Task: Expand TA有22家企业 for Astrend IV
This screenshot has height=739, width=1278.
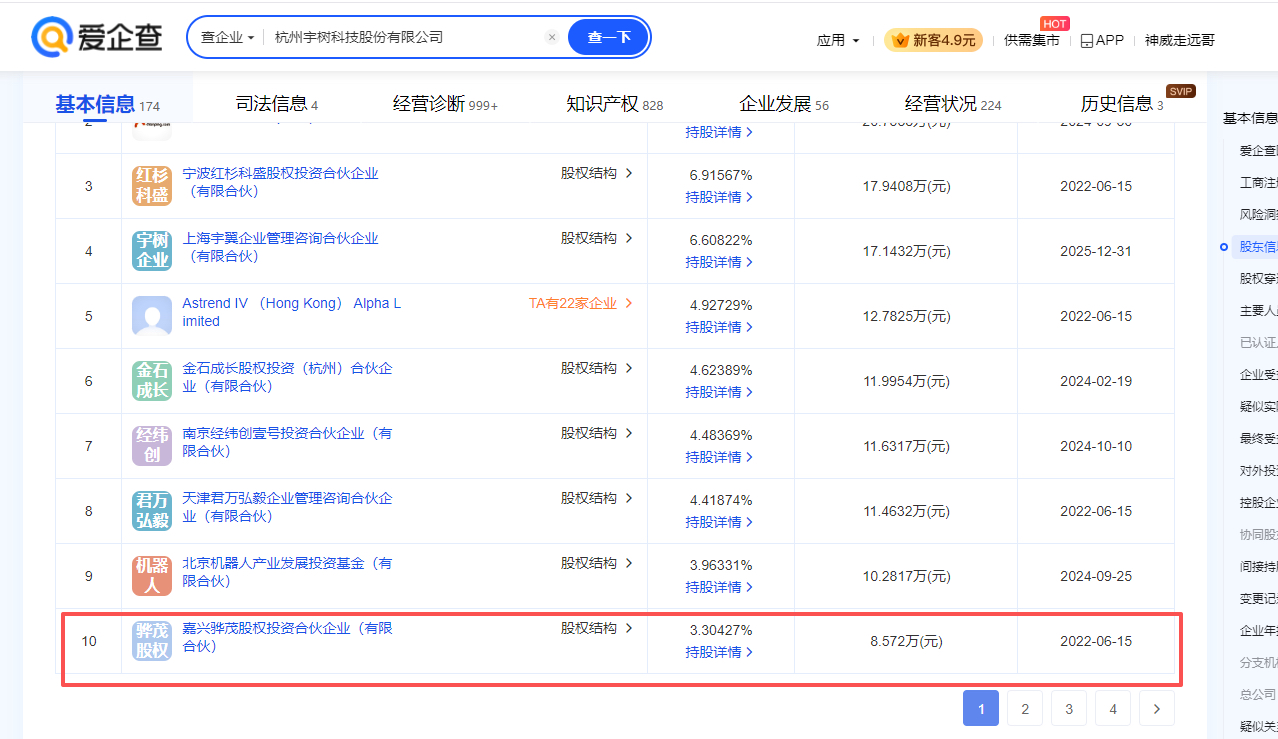Action: tap(581, 303)
